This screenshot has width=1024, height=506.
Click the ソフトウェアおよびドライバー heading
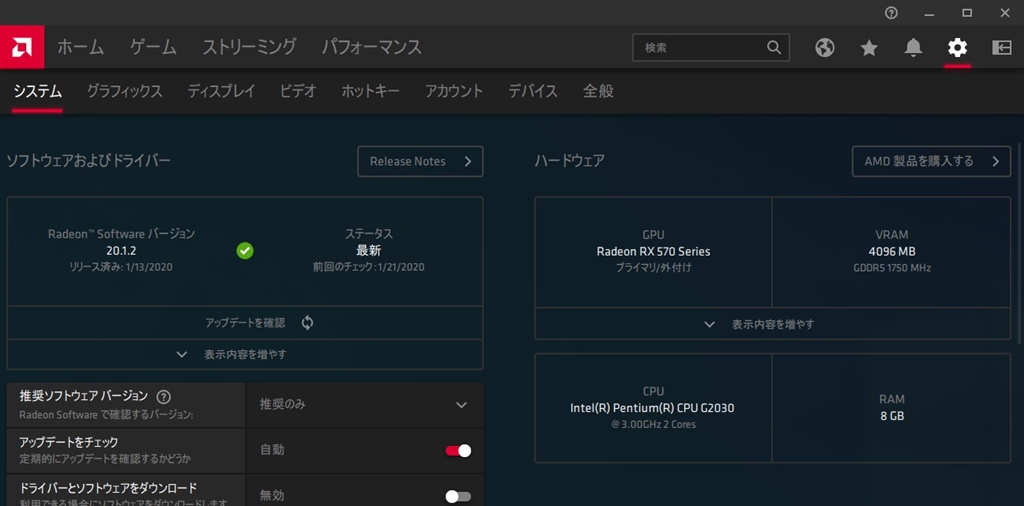(x=88, y=161)
